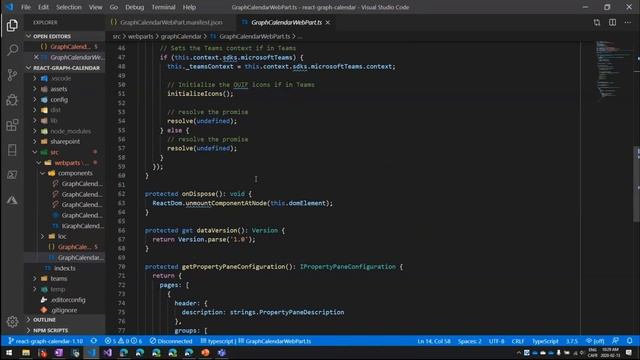Expand the NPM SCRIPTS section
Image resolution: width=640 pixels, height=360 pixels.
pyautogui.click(x=64, y=330)
